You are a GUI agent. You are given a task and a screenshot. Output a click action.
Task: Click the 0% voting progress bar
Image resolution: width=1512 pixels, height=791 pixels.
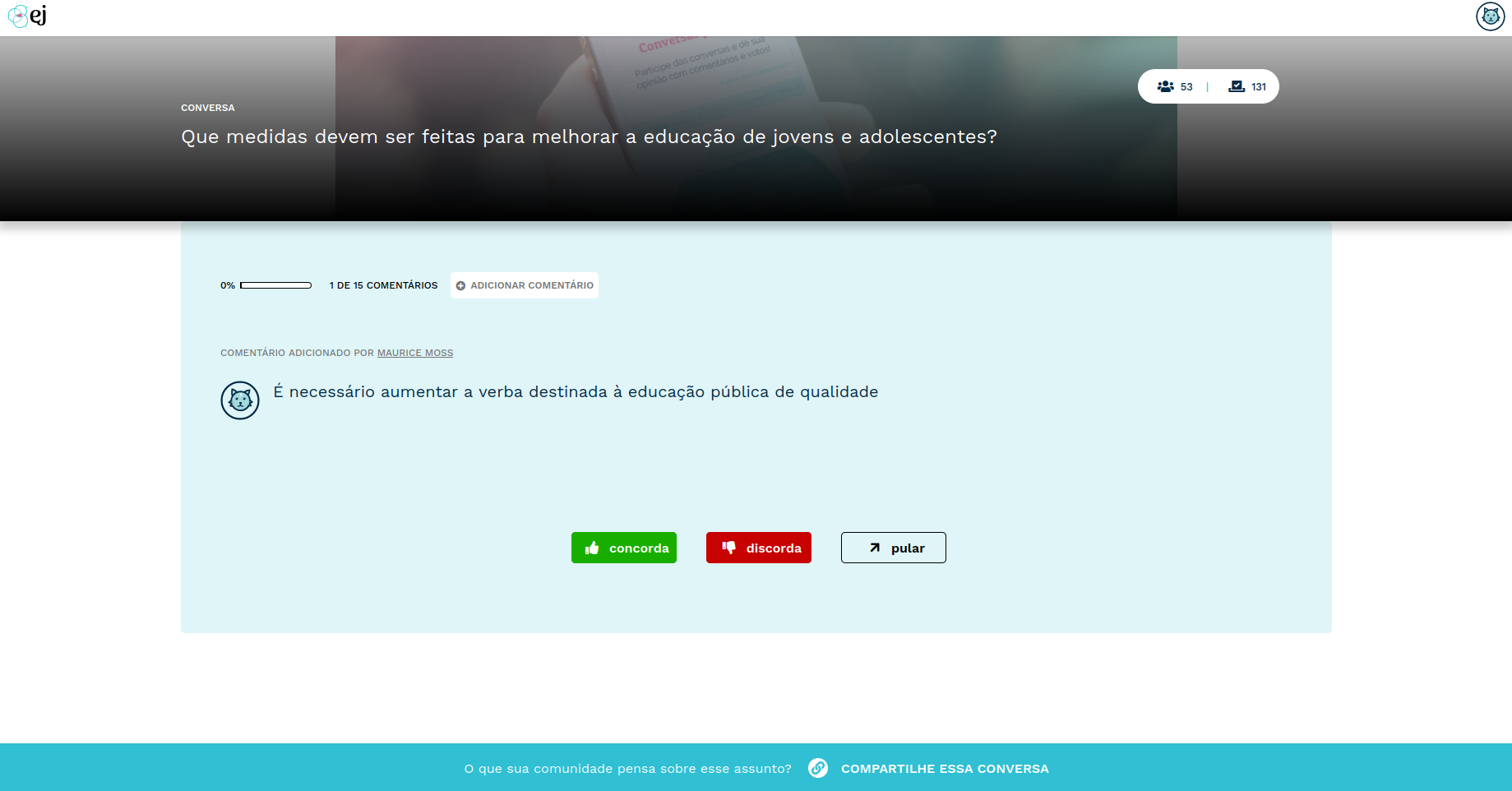(275, 285)
